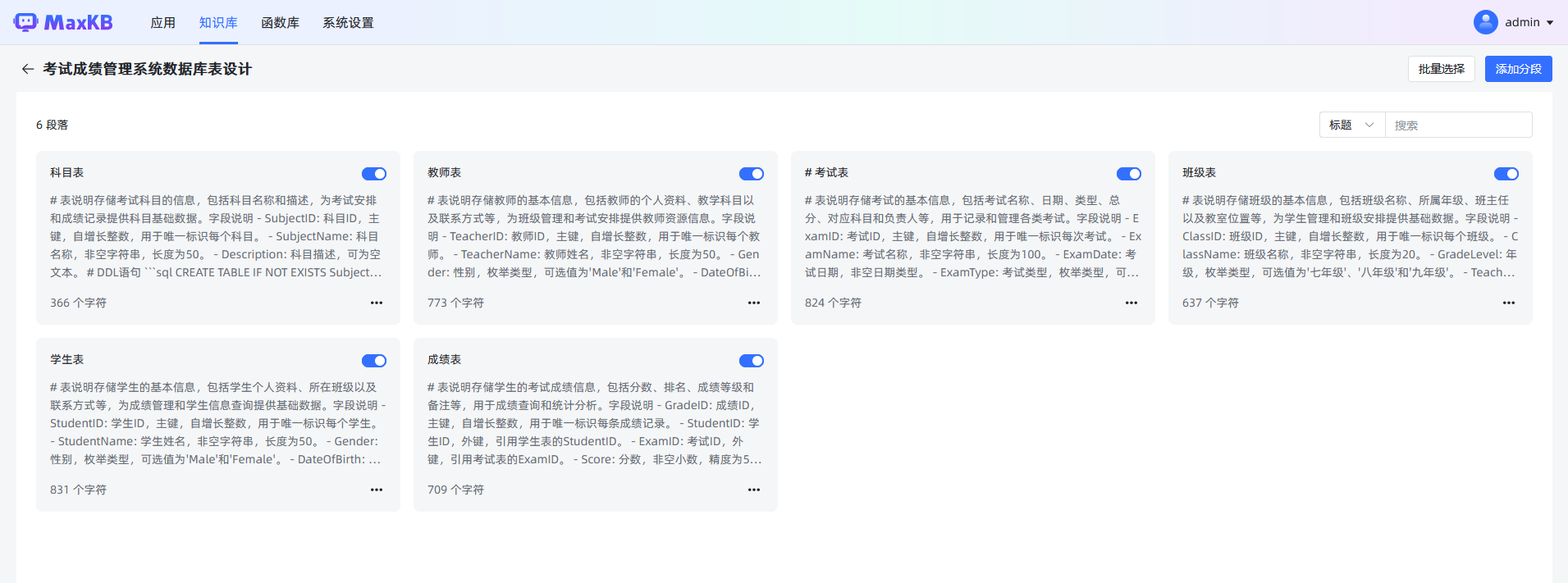This screenshot has height=583, width=1568.
Task: Open the admin user avatar
Action: tap(1485, 22)
